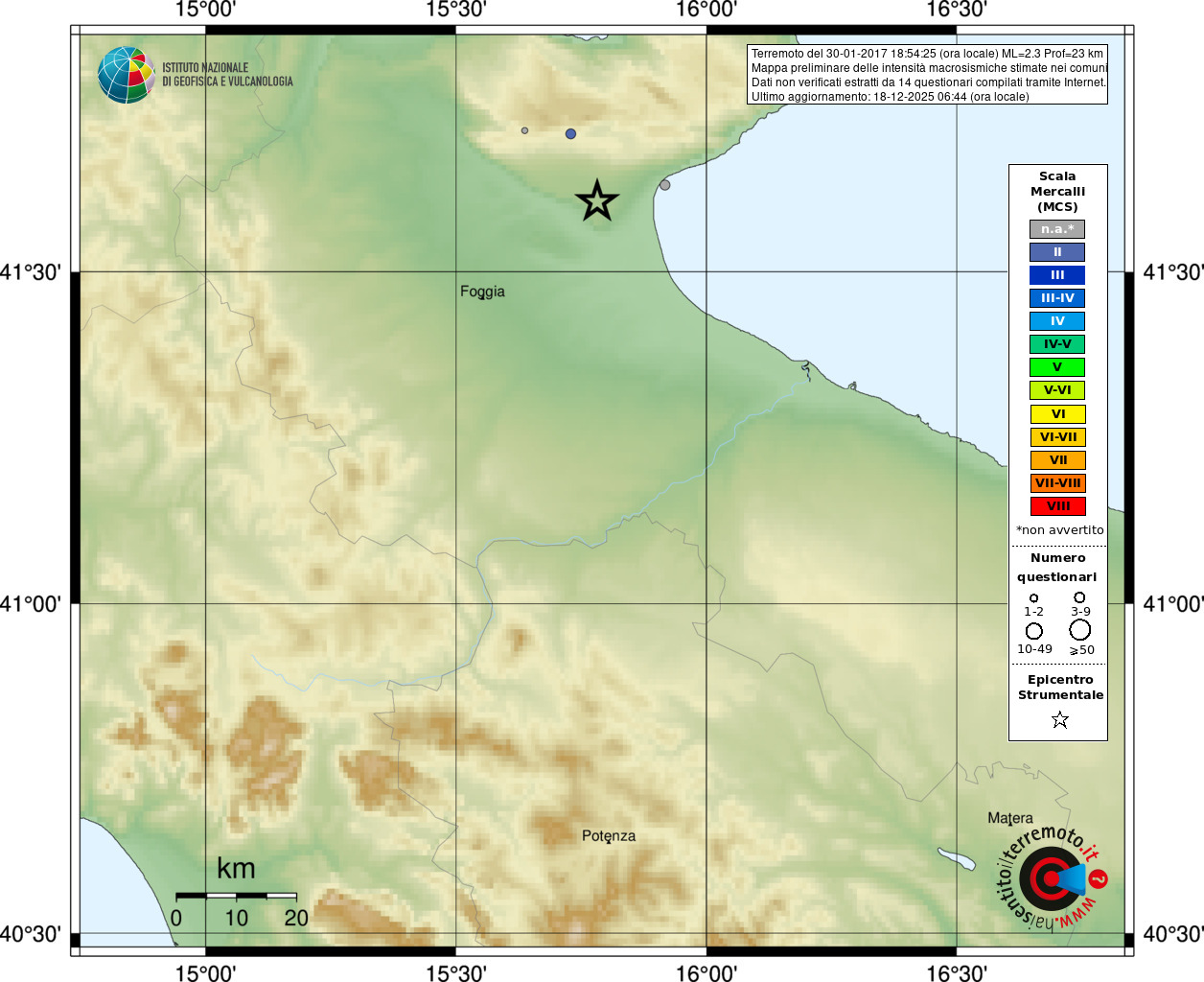Click the bottom 15°30' longitude label

click(x=456, y=972)
